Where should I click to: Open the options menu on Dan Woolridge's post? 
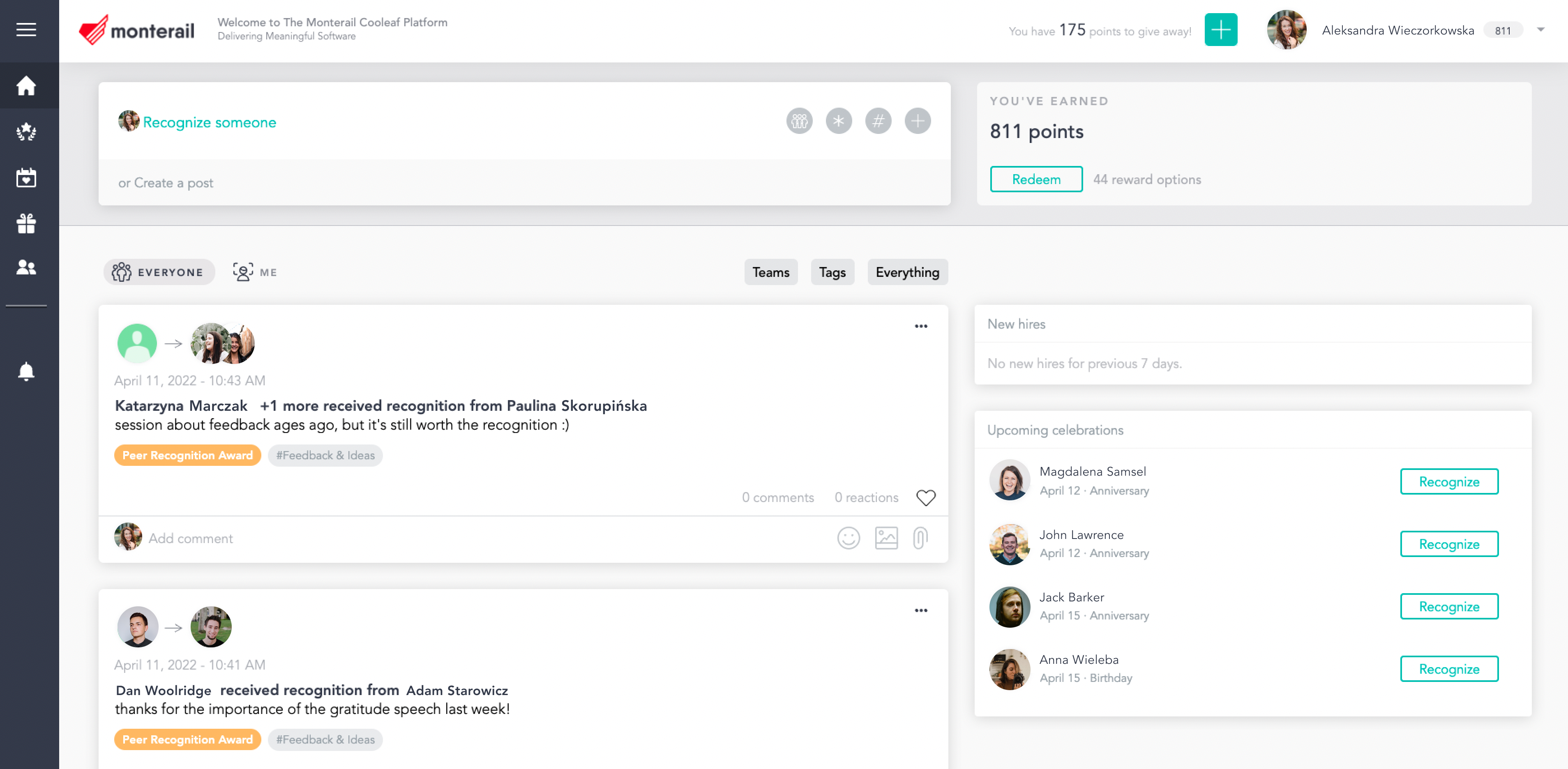point(921,611)
